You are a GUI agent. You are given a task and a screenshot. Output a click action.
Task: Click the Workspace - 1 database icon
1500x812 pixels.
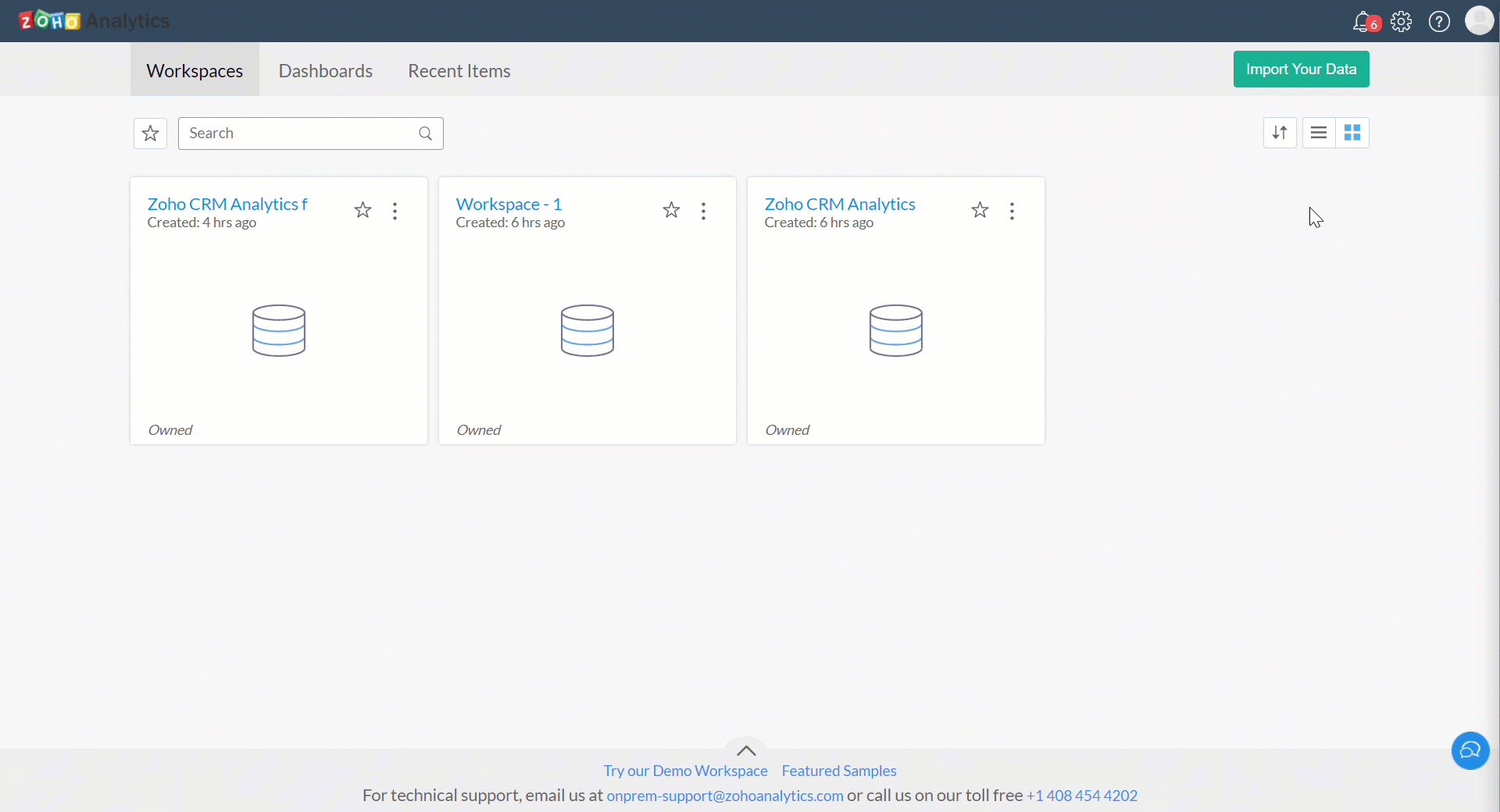tap(587, 330)
